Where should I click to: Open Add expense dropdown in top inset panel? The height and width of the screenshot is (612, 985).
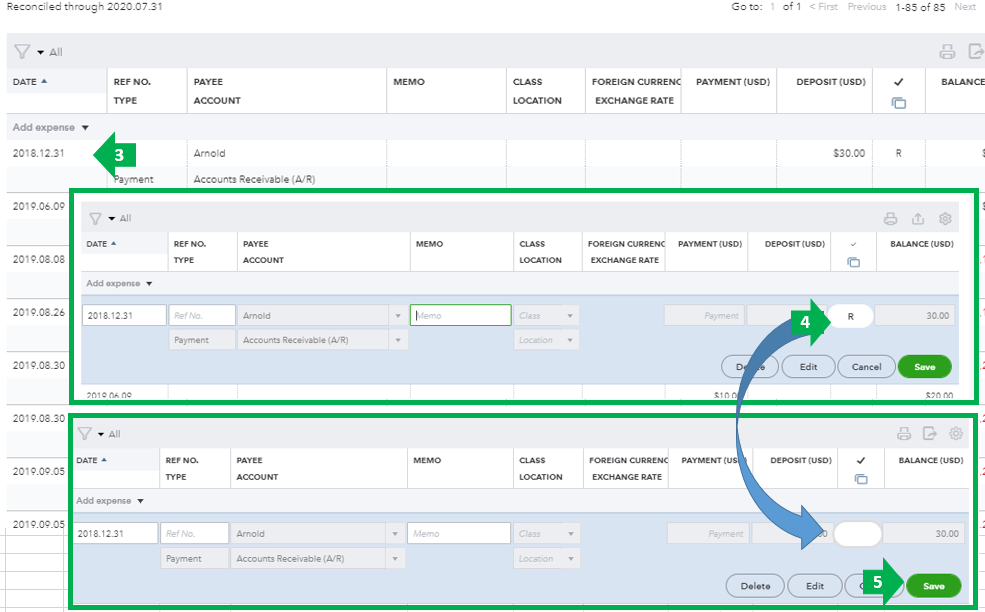[149, 283]
